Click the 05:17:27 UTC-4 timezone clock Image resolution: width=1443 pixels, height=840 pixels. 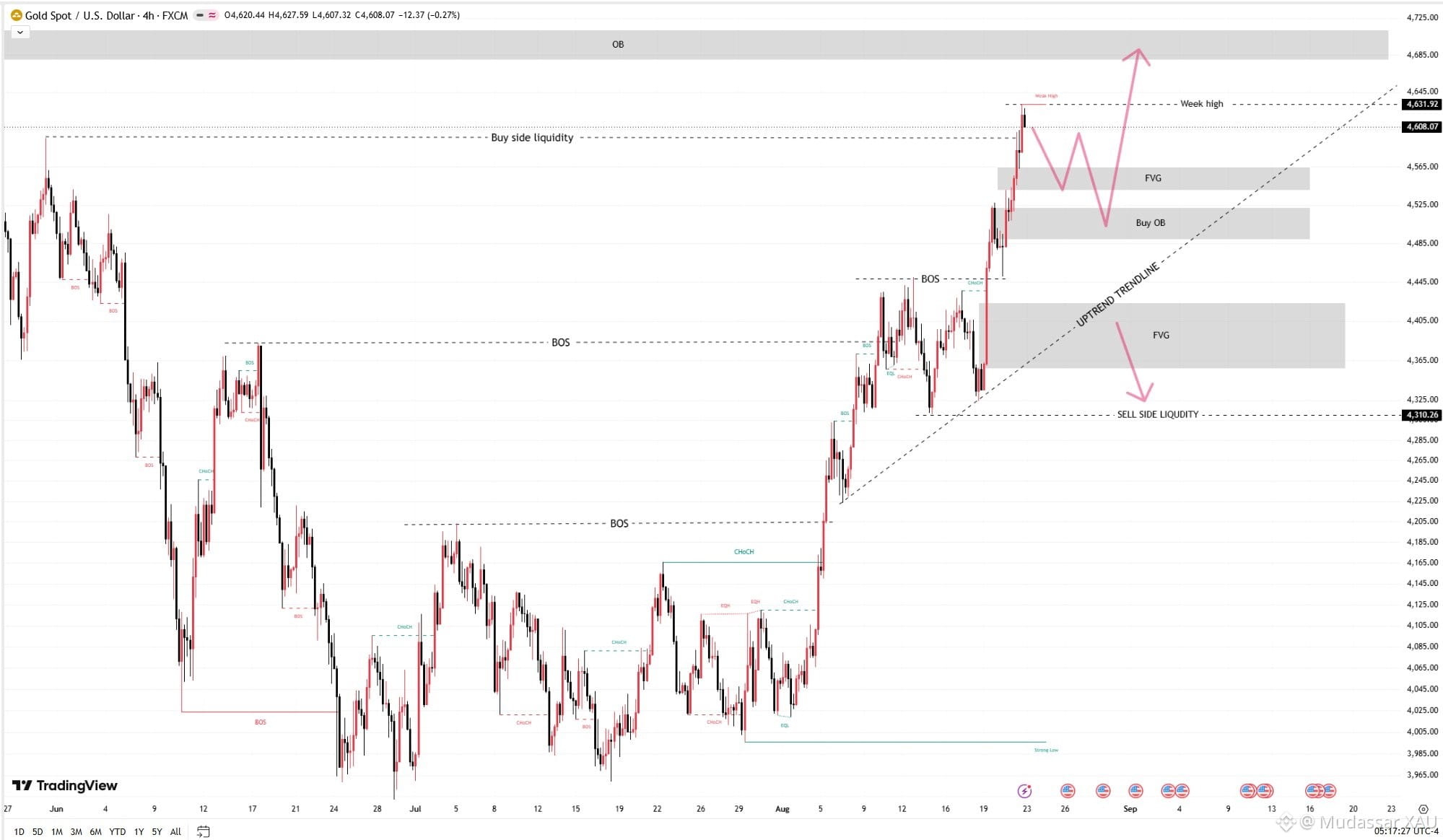tap(1406, 831)
